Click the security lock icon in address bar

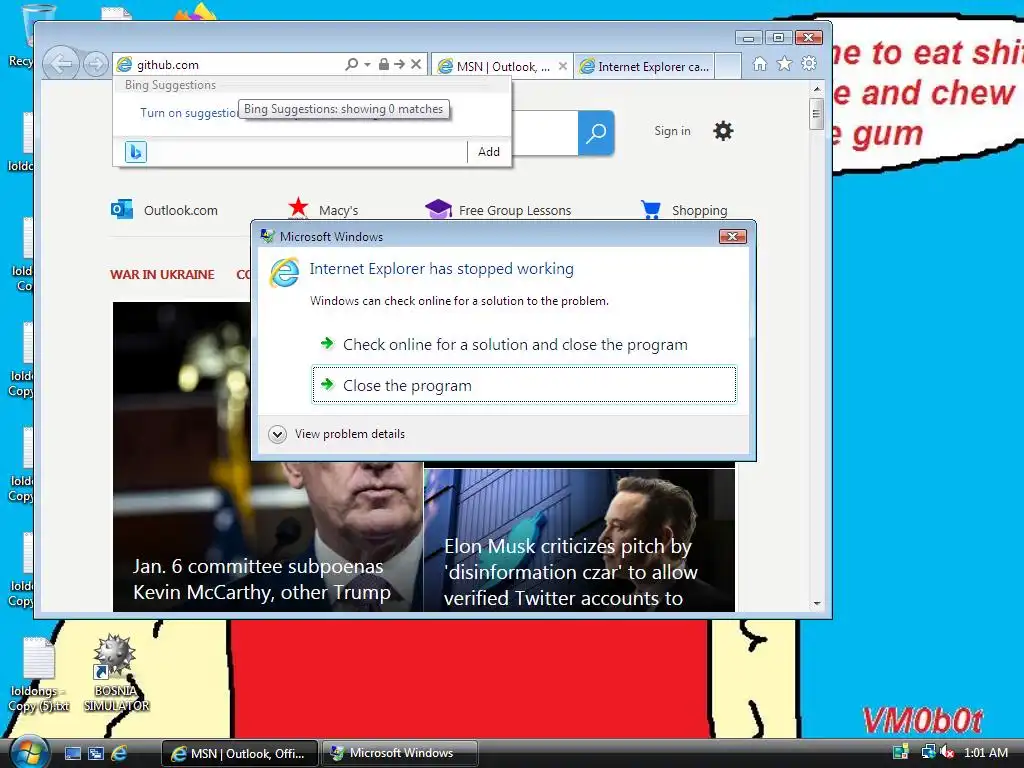(384, 64)
